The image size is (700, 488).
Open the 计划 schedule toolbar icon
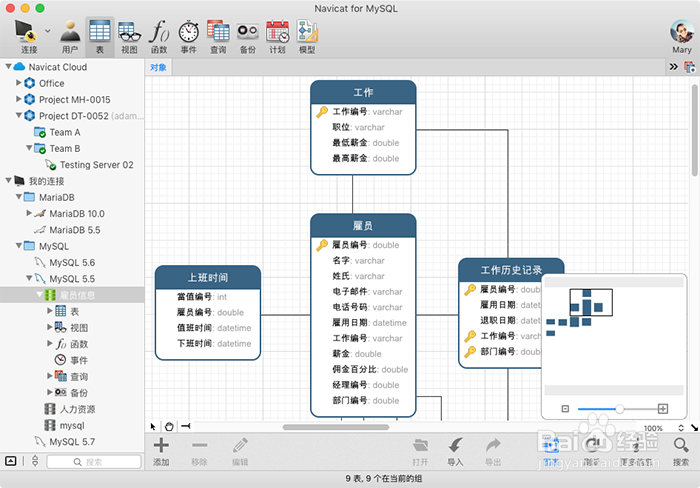pos(277,36)
